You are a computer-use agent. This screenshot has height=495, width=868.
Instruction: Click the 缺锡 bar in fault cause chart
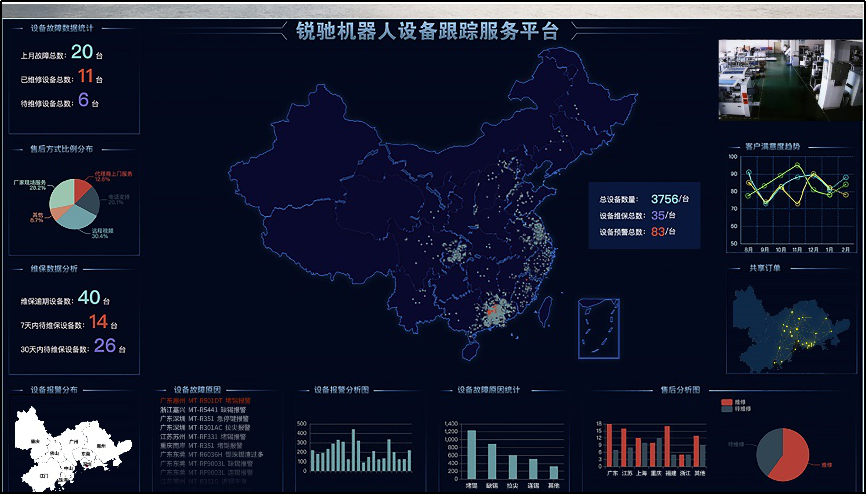(492, 461)
